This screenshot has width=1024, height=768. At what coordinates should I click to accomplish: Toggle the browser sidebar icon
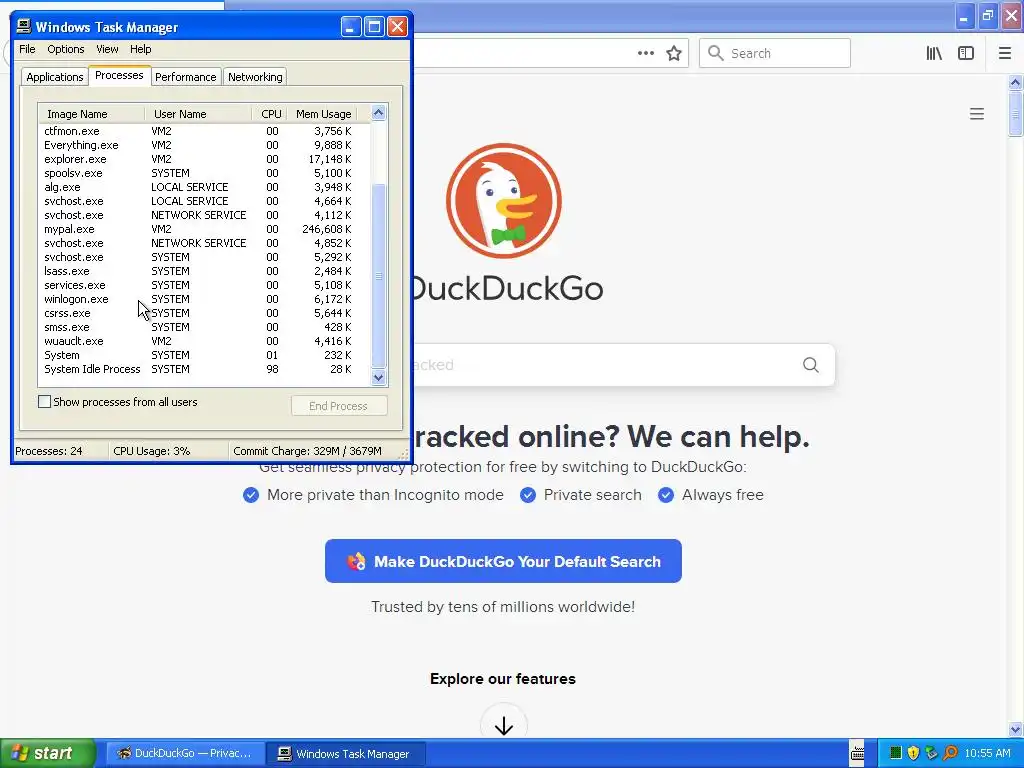(x=966, y=54)
